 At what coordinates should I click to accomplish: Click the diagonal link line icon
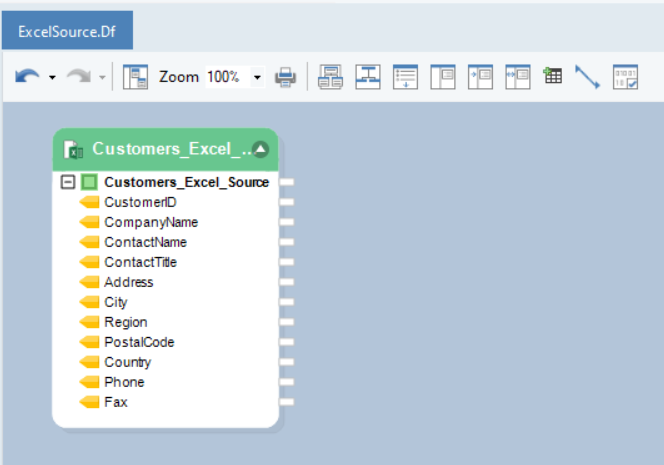pyautogui.click(x=587, y=77)
